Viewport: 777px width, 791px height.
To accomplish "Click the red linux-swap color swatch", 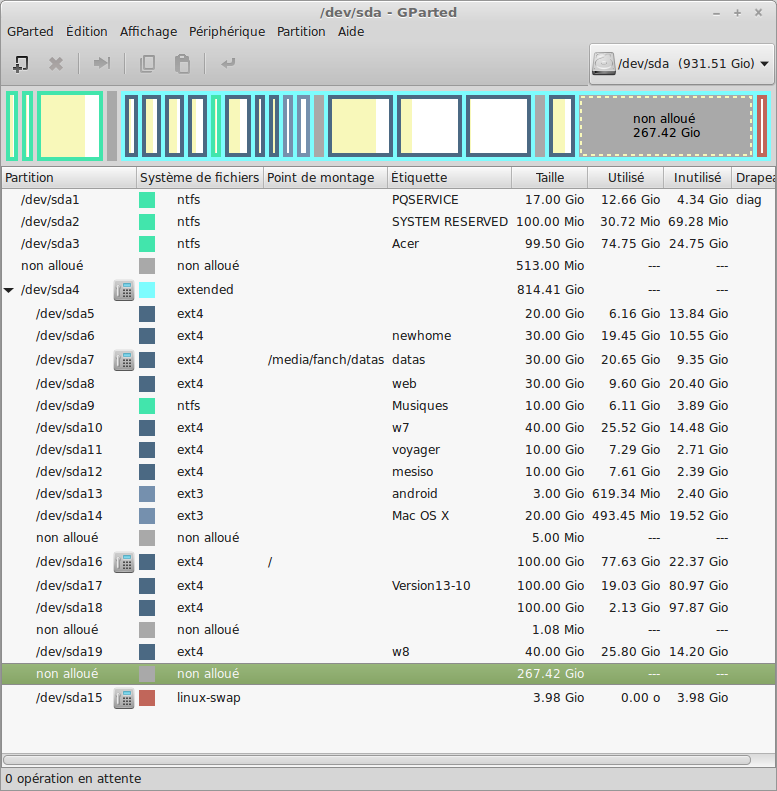I will coord(147,698).
